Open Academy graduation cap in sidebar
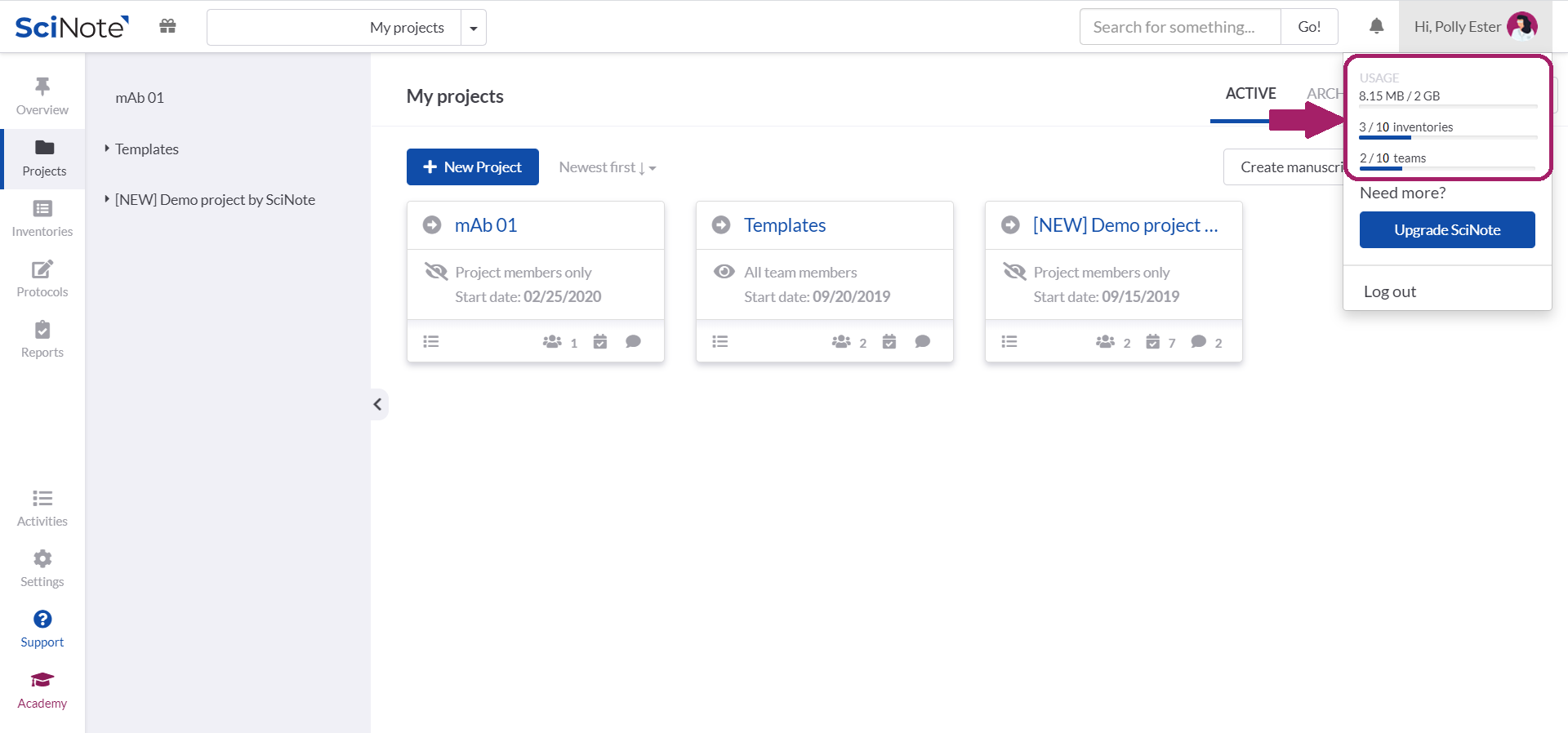Viewport: 1568px width, 733px height. point(42,680)
